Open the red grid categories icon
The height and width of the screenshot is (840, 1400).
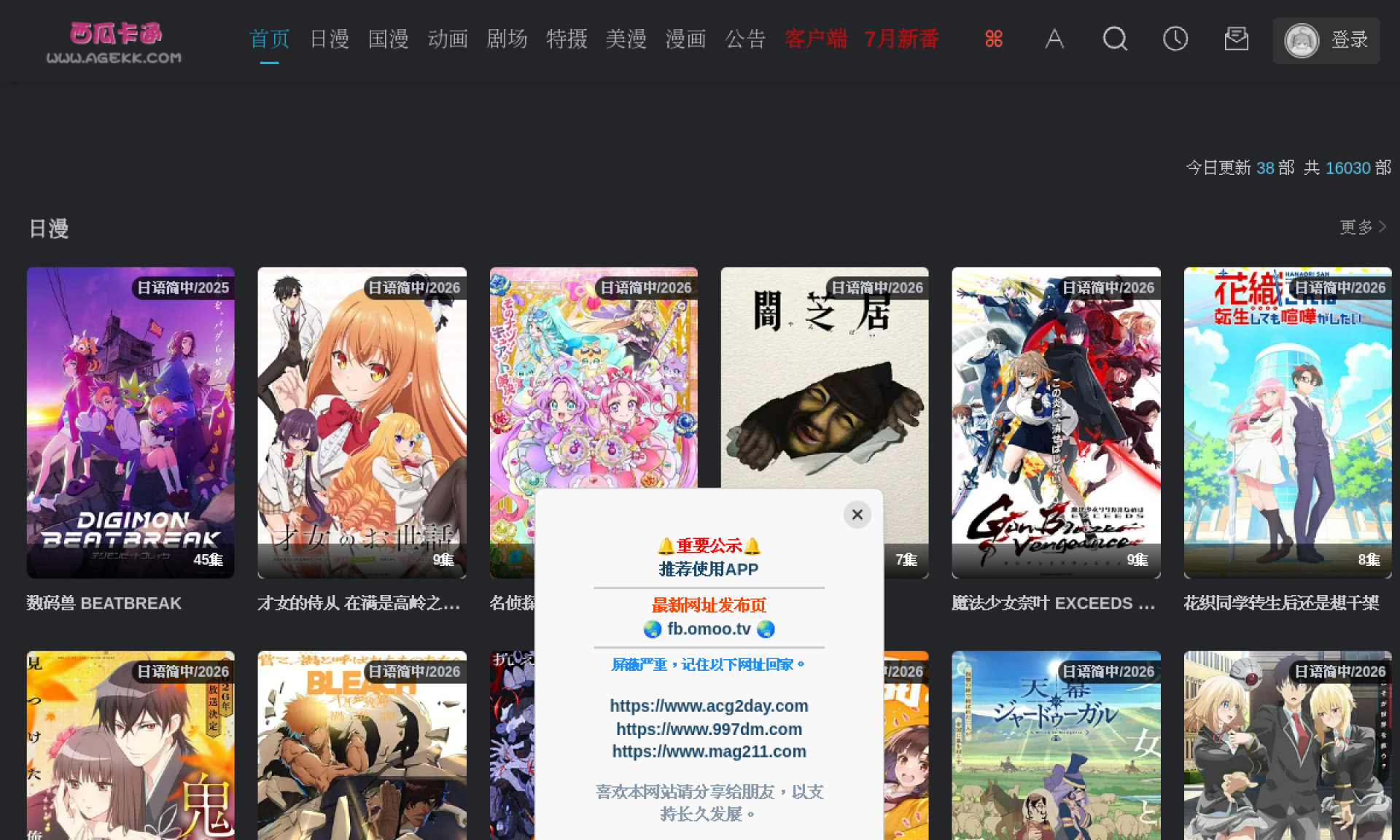click(994, 39)
